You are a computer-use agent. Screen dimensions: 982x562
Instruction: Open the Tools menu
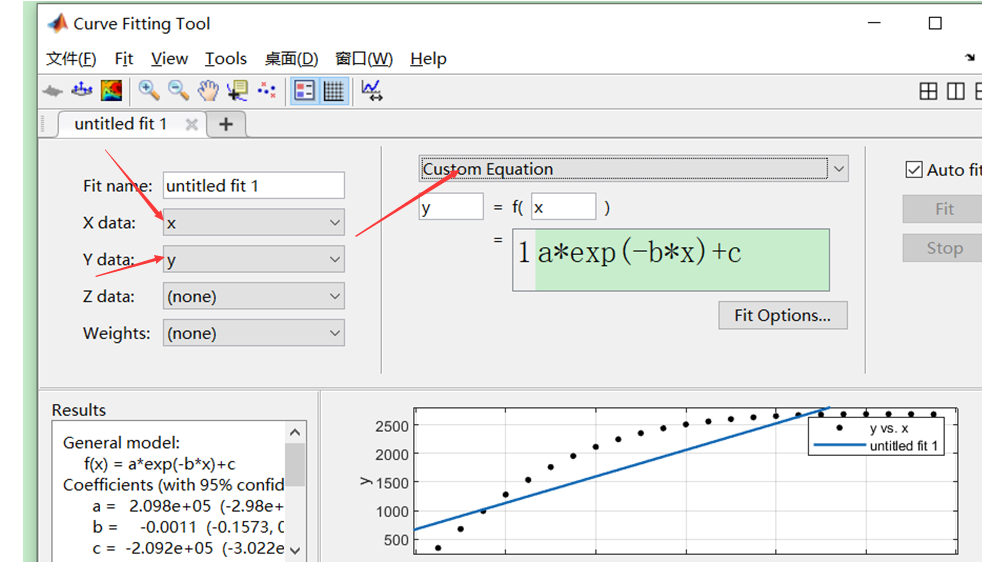[226, 59]
